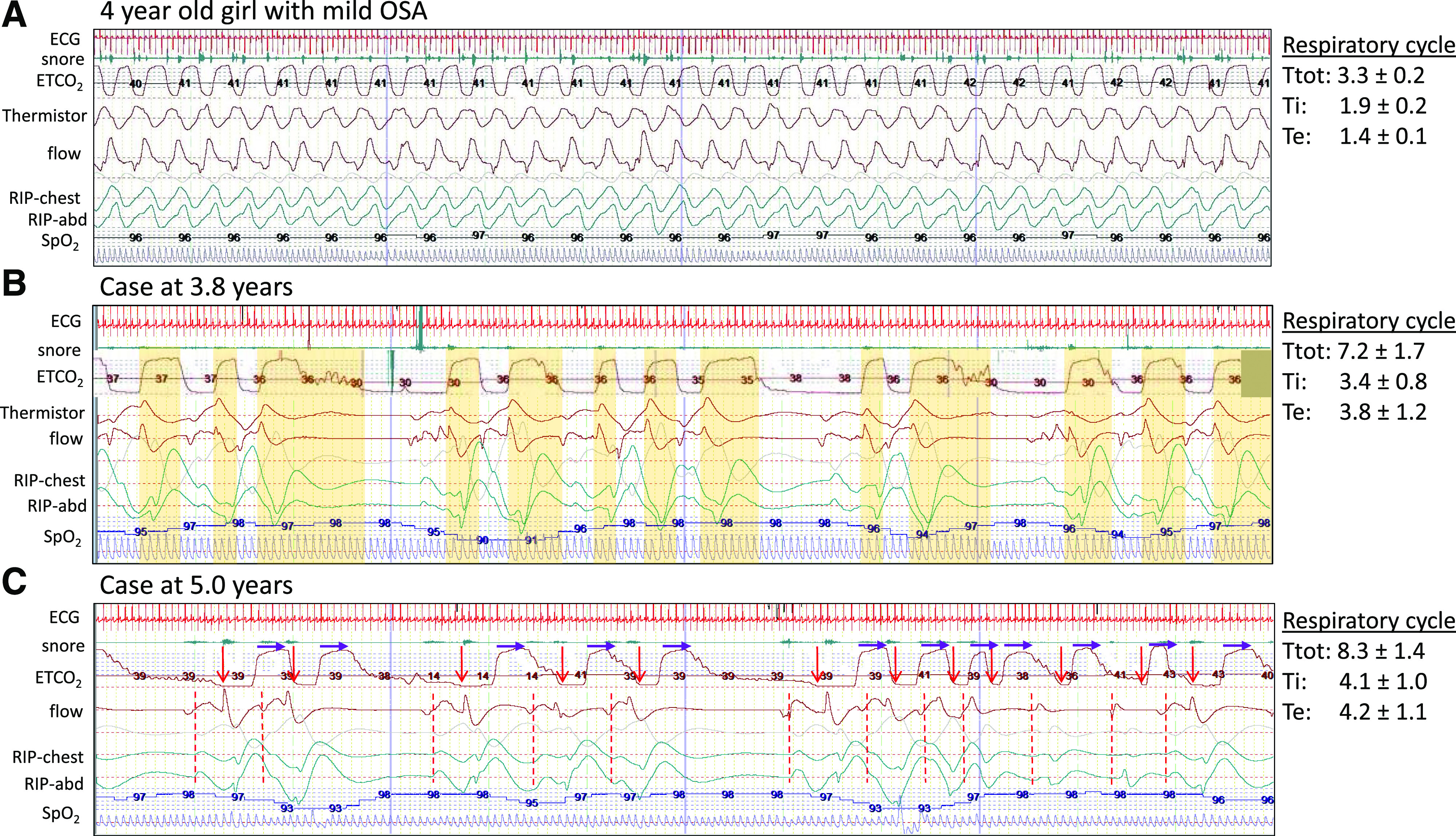Click the ETCO2 value 40 in panel A

tap(135, 84)
